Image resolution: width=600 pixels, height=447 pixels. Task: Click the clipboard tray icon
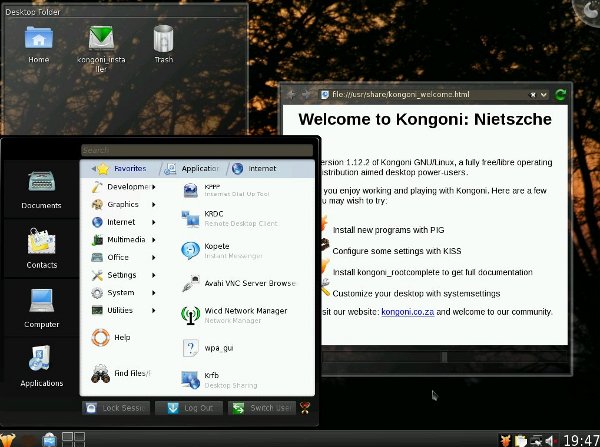pos(520,440)
